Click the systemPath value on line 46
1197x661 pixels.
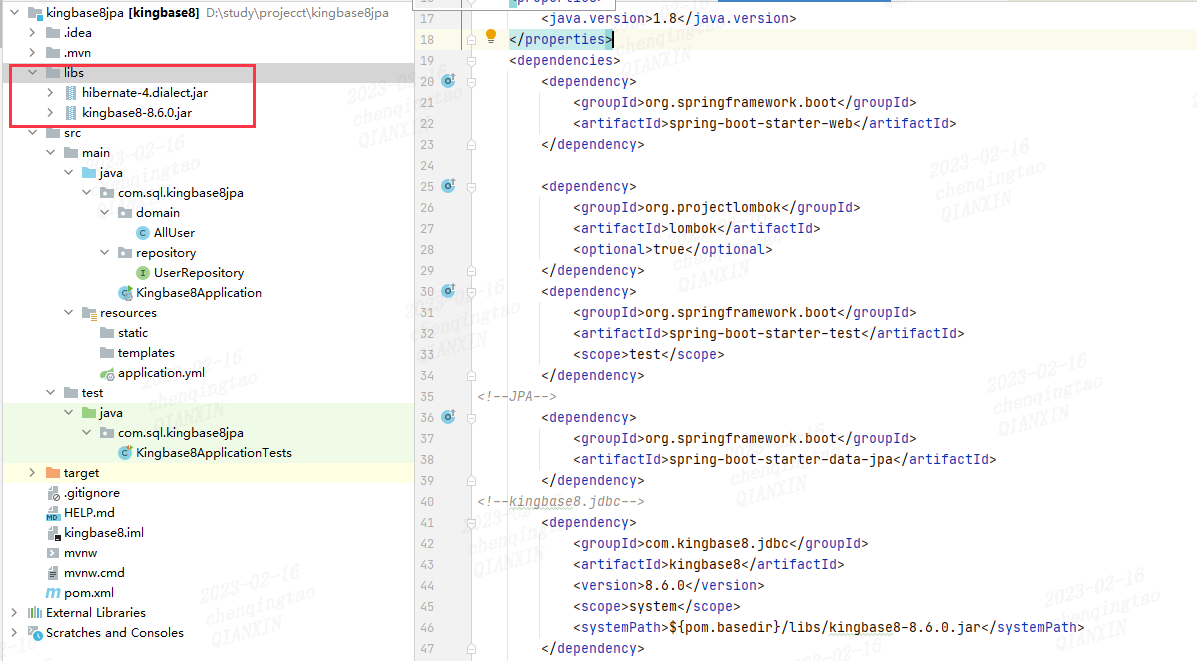click(824, 627)
